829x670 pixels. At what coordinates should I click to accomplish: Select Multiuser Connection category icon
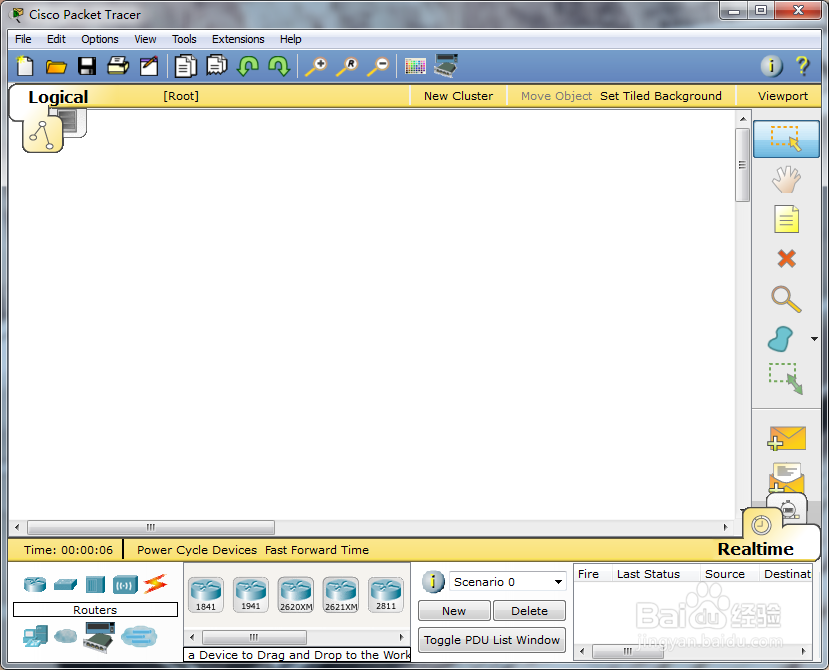point(139,636)
